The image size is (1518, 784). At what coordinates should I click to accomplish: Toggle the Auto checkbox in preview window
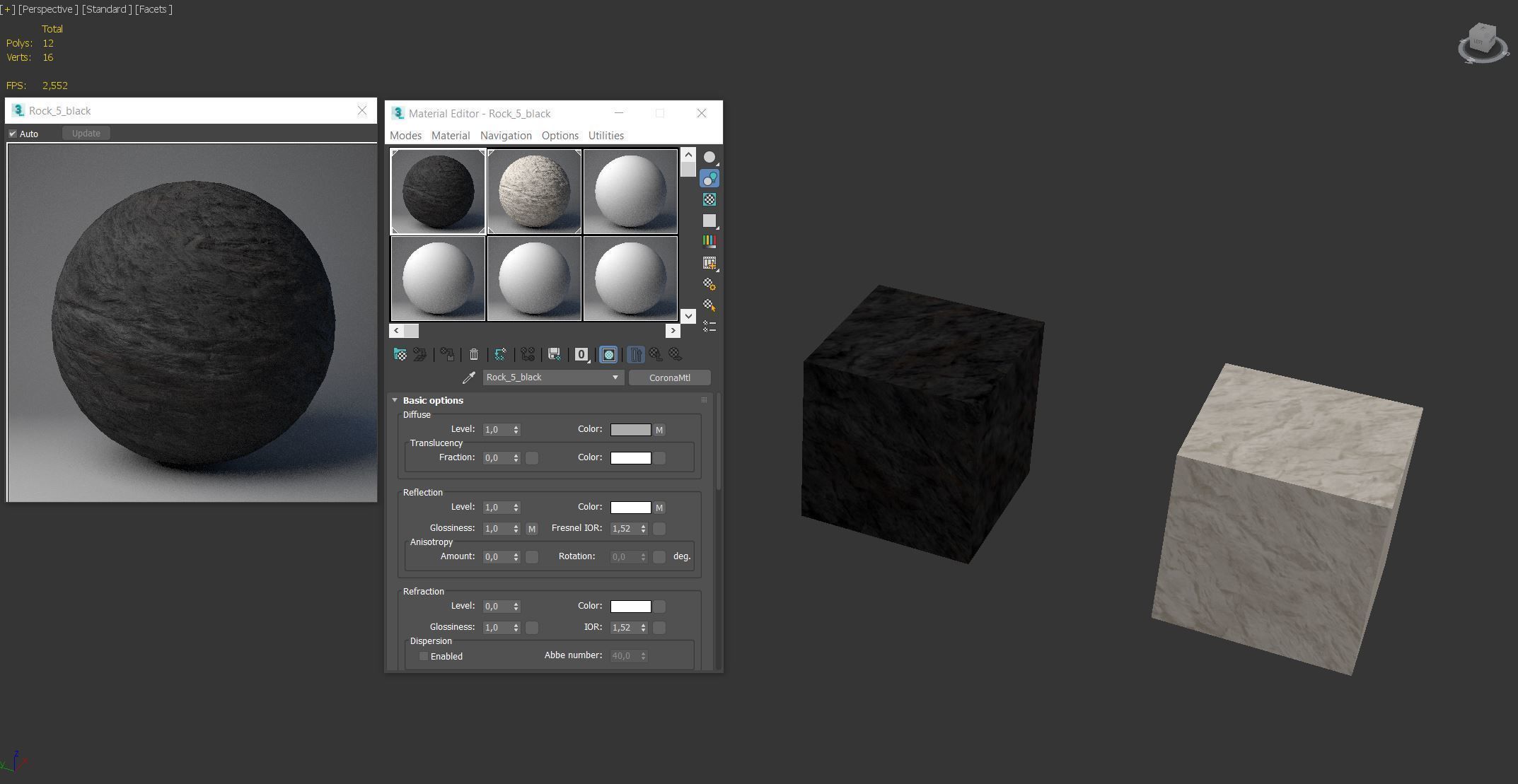tap(13, 134)
